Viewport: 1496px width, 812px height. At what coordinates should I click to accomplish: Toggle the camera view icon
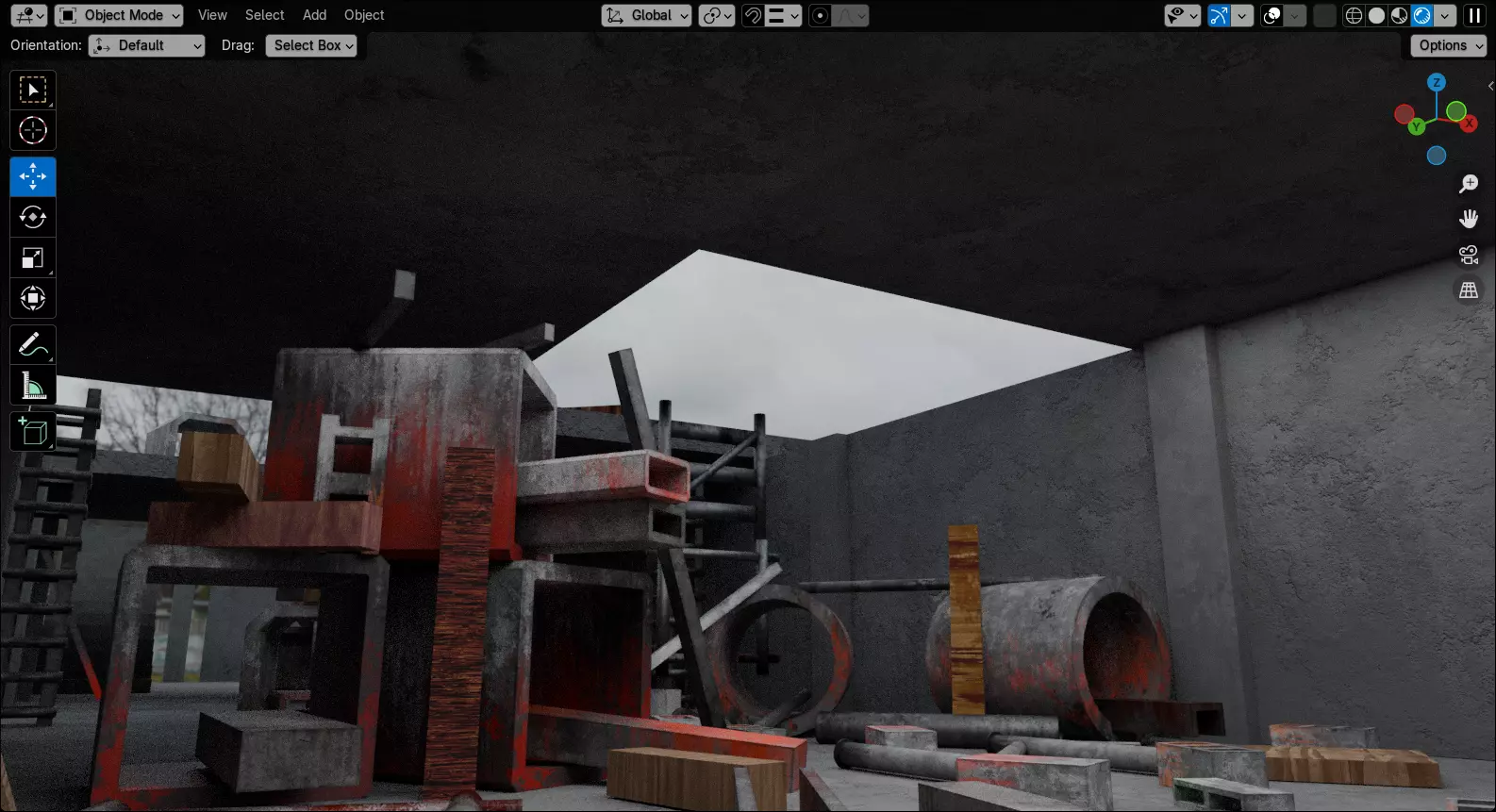[x=1469, y=255]
